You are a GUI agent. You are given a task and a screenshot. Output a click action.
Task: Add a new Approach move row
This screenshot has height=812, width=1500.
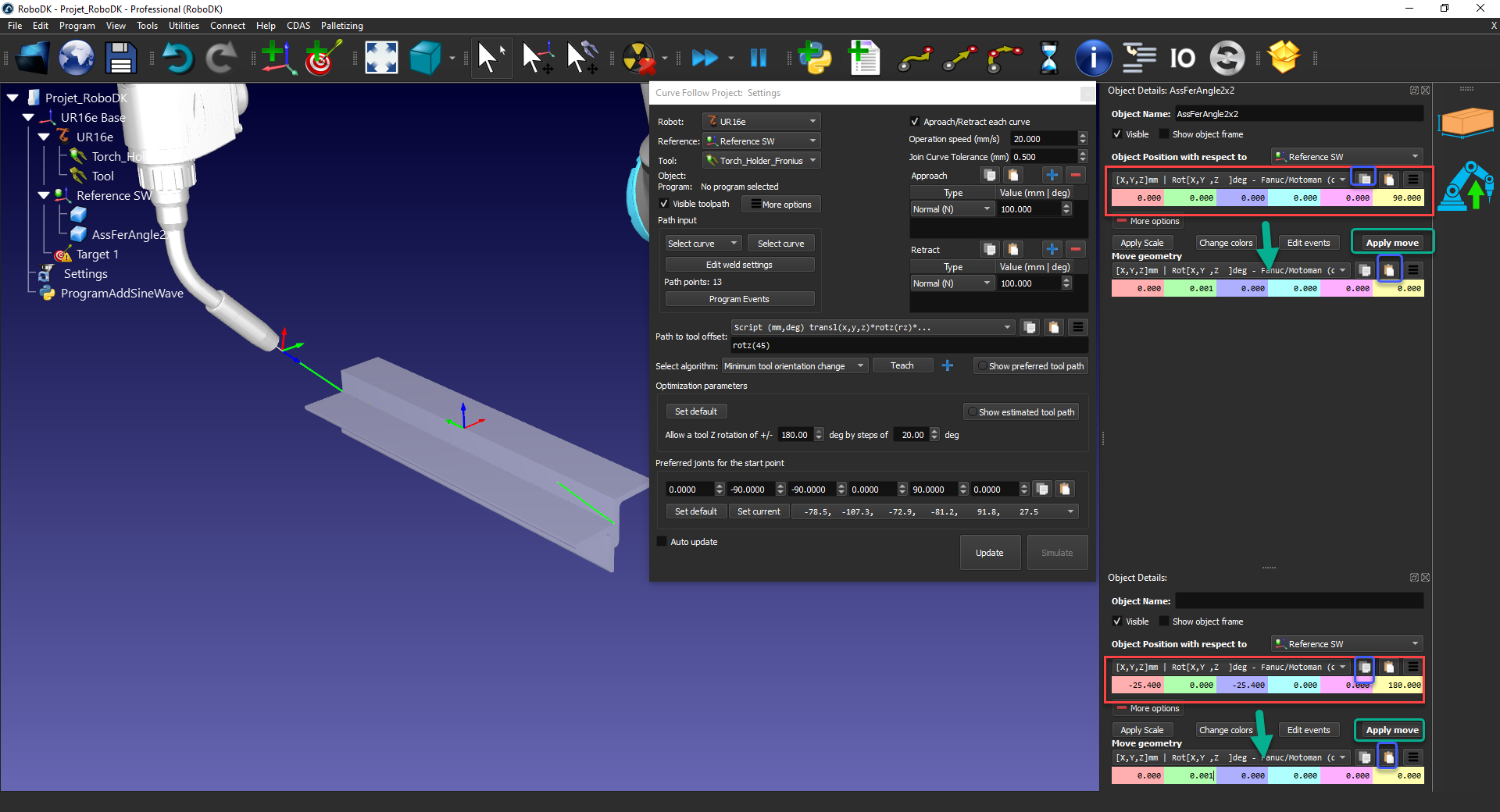coord(1052,175)
